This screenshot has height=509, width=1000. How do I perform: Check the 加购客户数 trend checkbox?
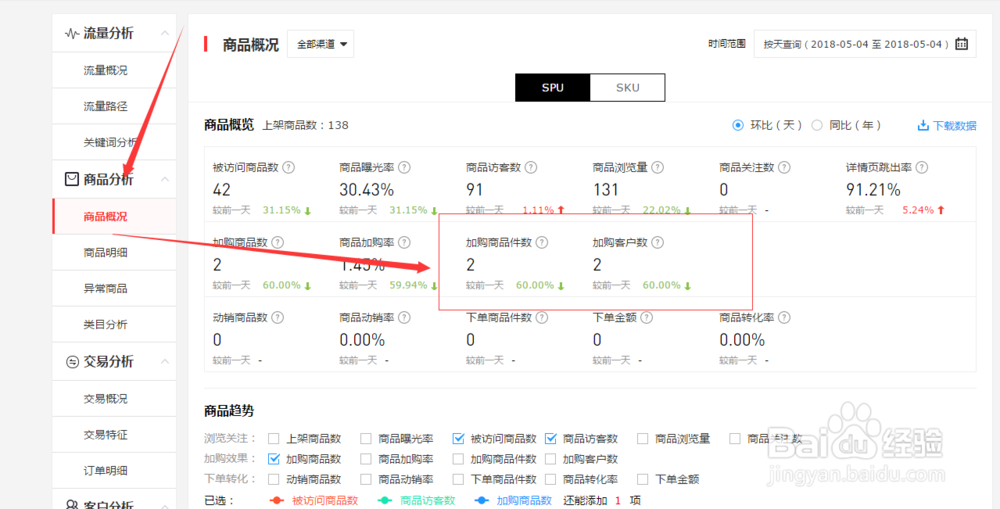[x=550, y=459]
